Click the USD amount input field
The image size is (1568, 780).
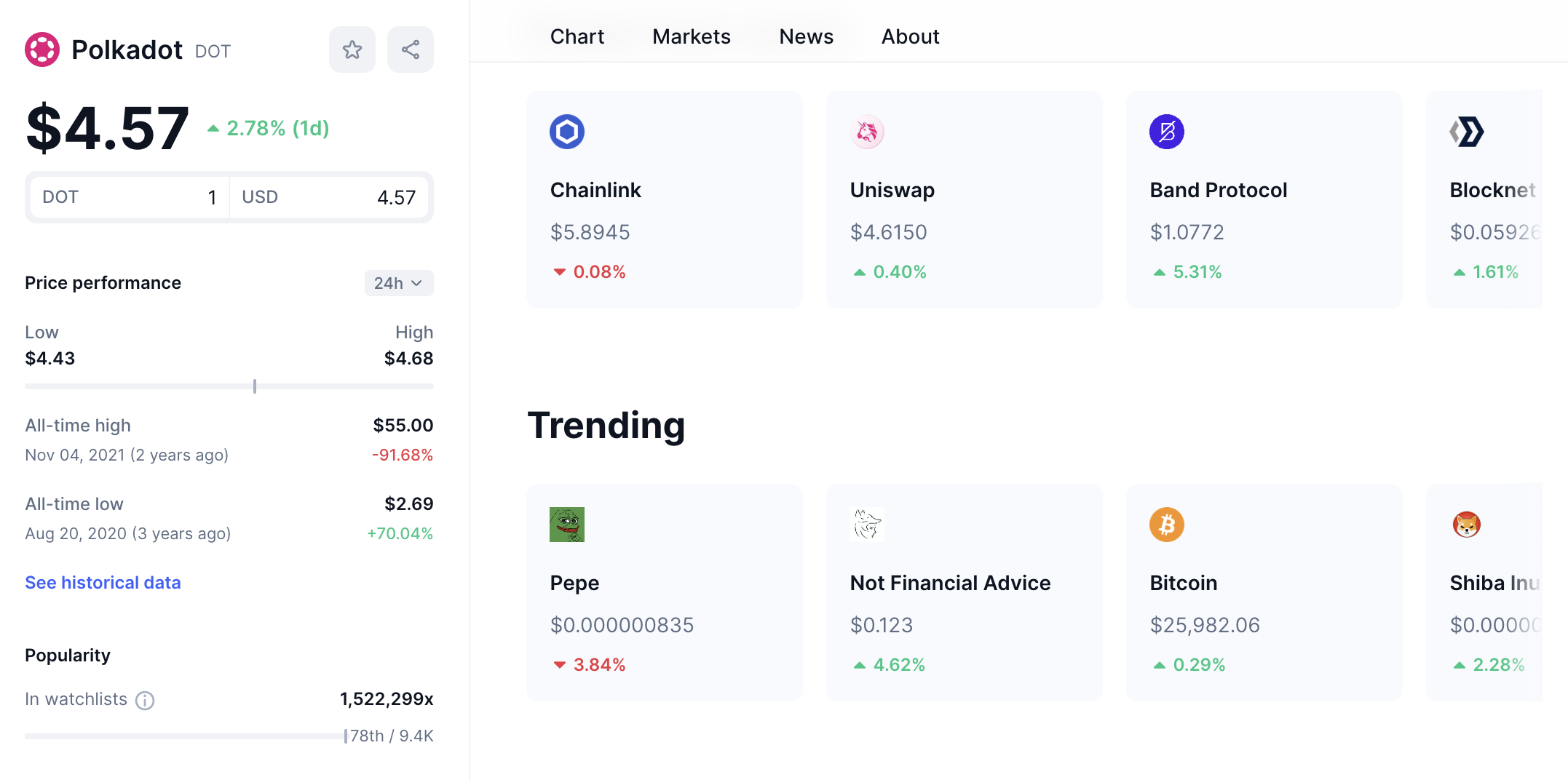329,197
